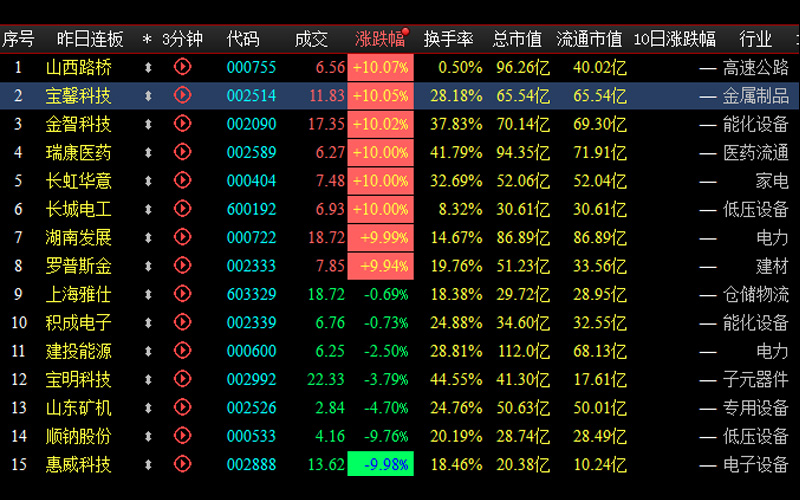Sort by 10日涨跌幅 column header
The height and width of the screenshot is (500, 800).
pyautogui.click(x=674, y=39)
